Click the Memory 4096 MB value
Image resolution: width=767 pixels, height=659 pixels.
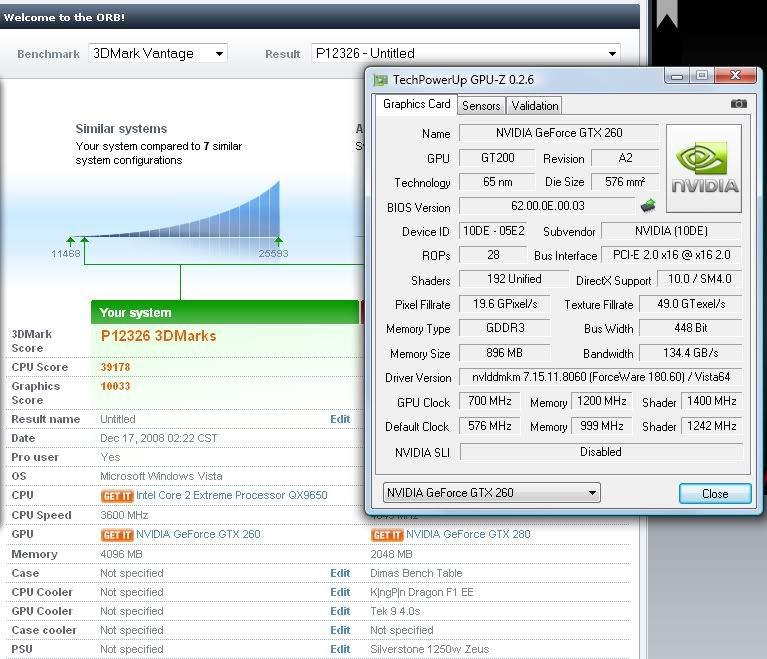point(121,554)
